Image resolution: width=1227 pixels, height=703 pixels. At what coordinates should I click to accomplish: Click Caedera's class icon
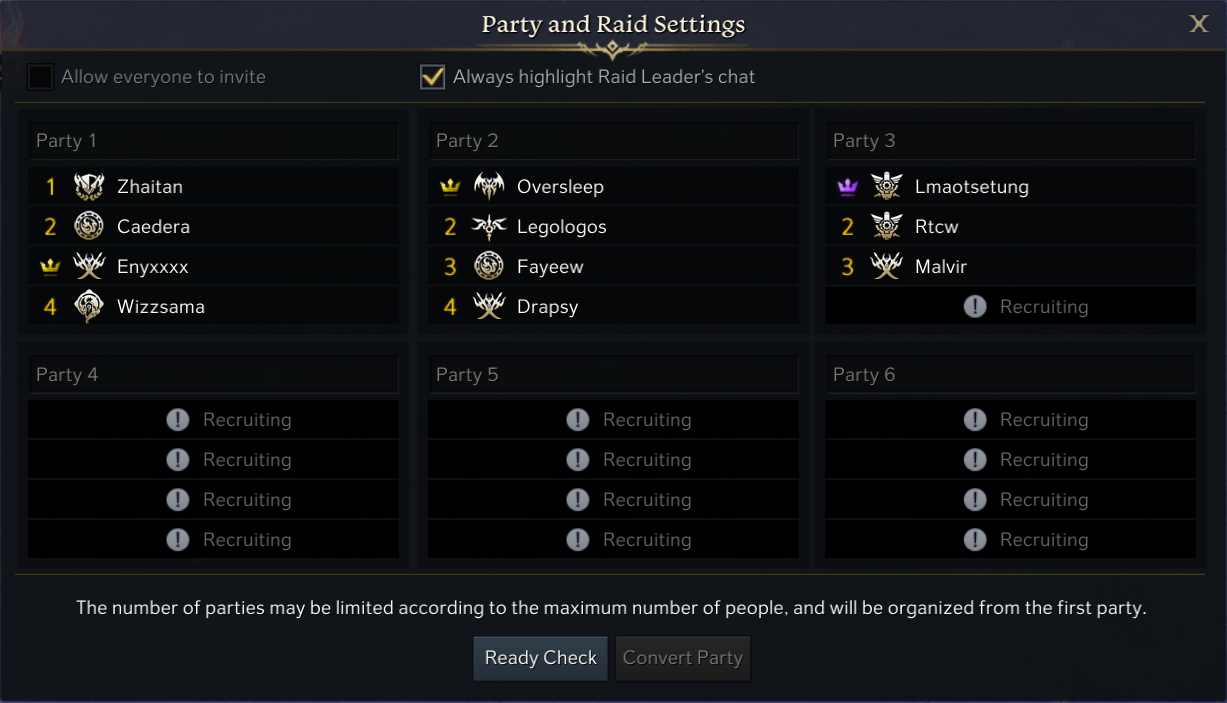[x=89, y=227]
